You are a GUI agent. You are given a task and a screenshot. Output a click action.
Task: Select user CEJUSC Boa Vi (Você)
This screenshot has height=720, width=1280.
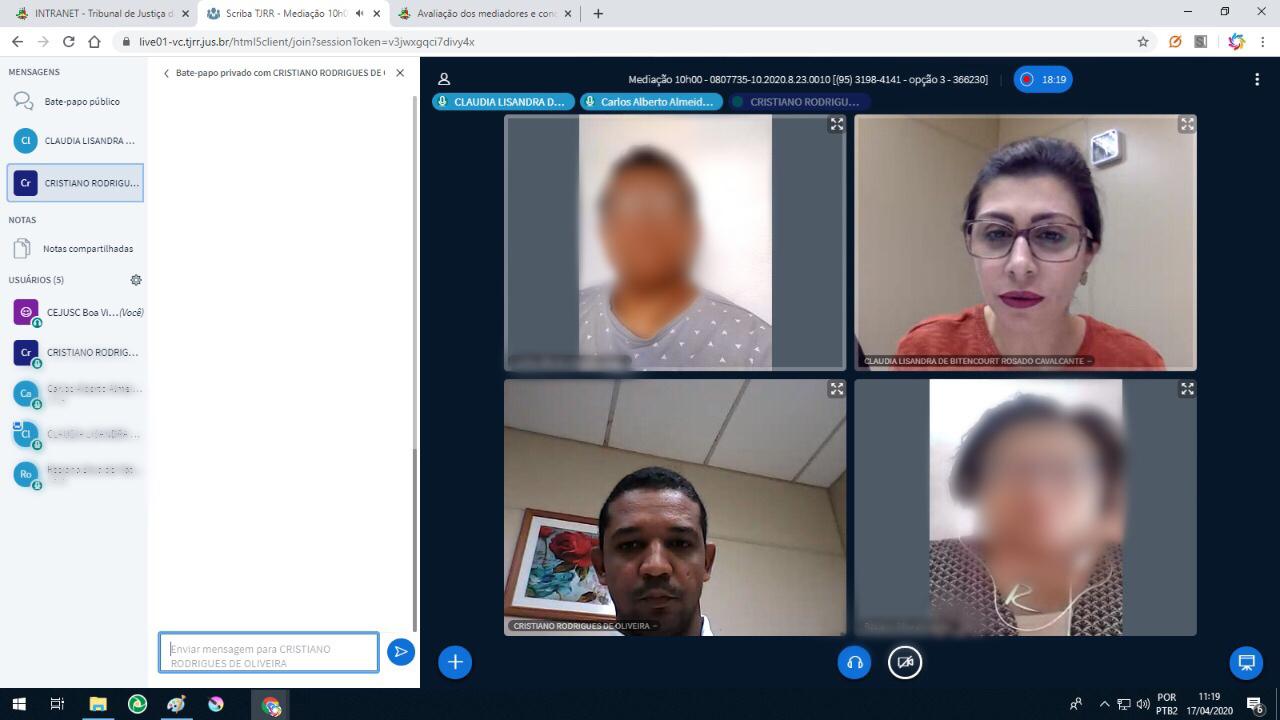pos(78,313)
